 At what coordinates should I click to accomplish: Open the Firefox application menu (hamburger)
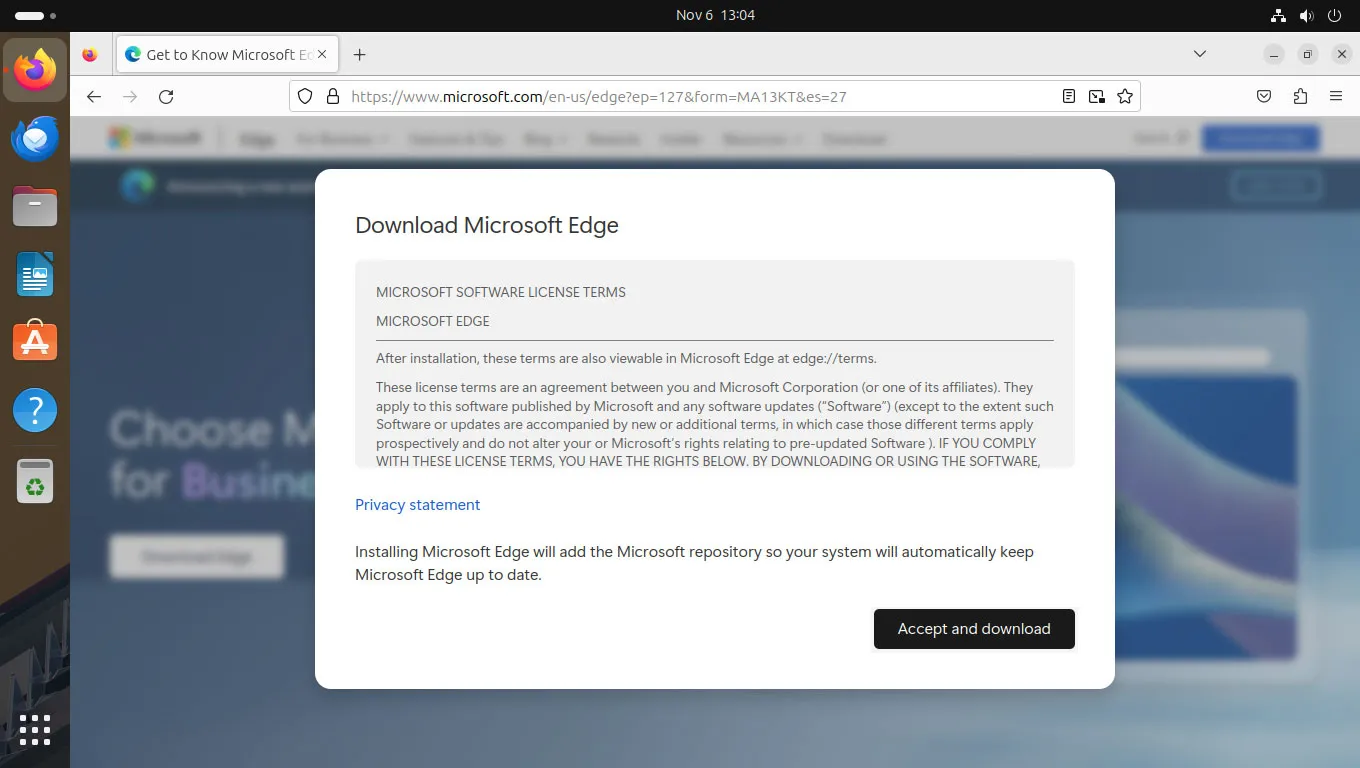point(1336,96)
